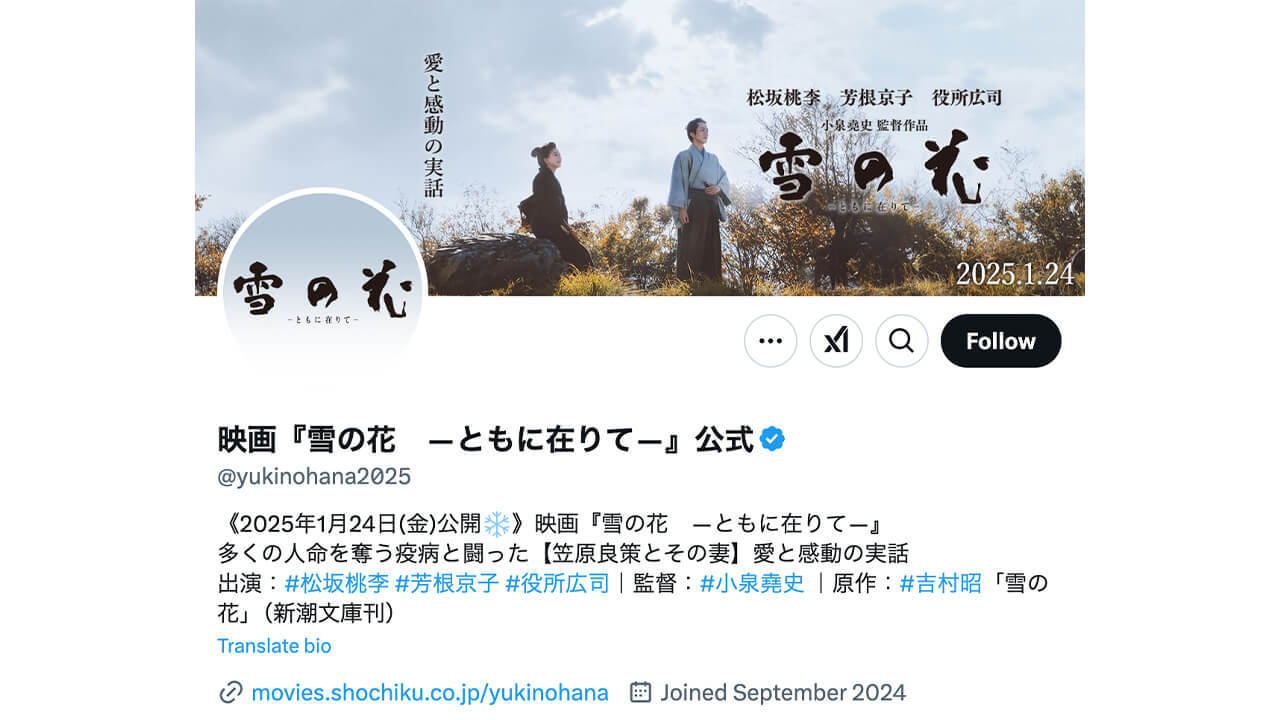Click the #芳根京子 hashtag
1280x720 pixels.
[x=447, y=583]
